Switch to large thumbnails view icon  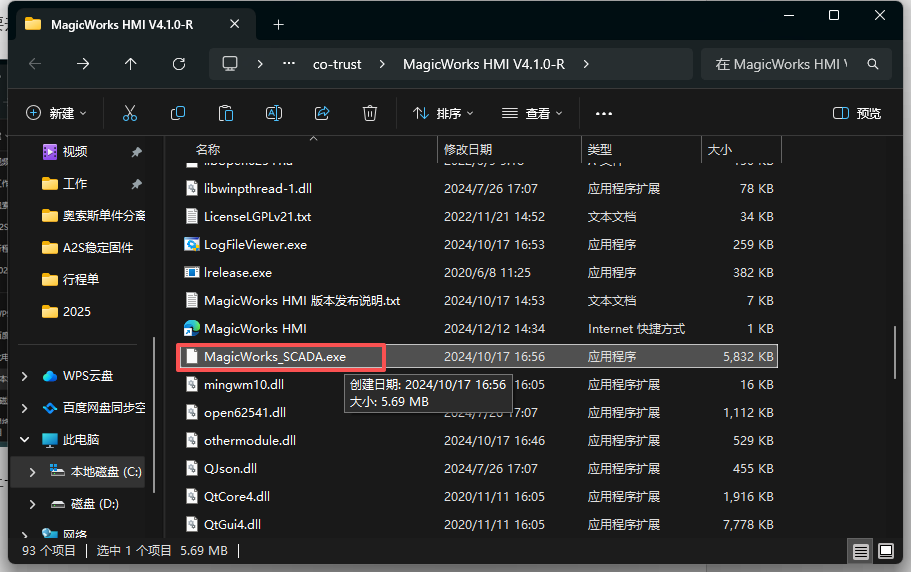tap(886, 551)
